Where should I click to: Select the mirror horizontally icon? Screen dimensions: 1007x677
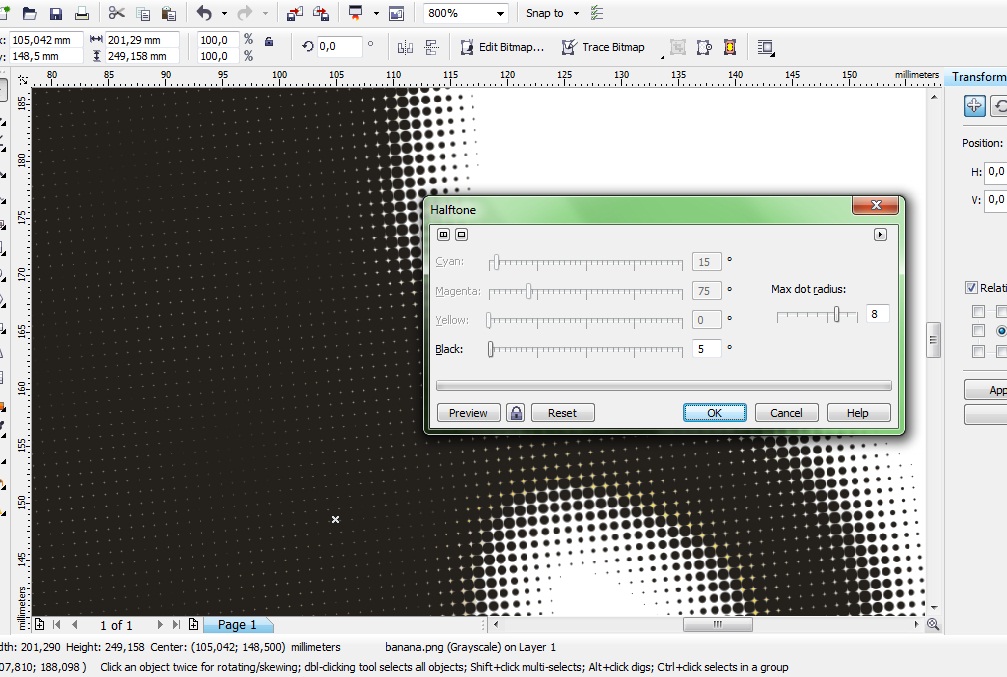click(405, 47)
